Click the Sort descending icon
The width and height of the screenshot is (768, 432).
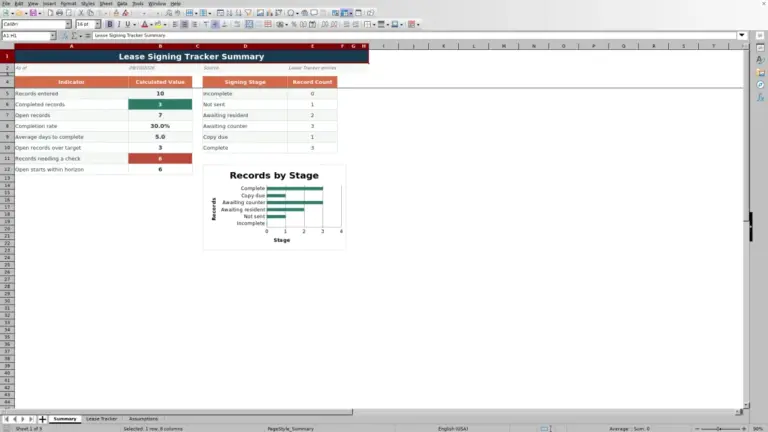(239, 13)
